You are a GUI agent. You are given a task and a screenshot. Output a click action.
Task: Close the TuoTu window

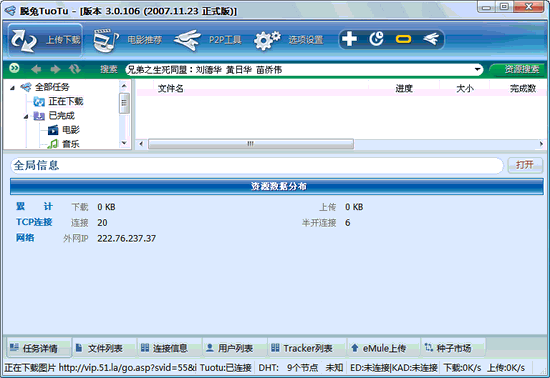[529, 7]
